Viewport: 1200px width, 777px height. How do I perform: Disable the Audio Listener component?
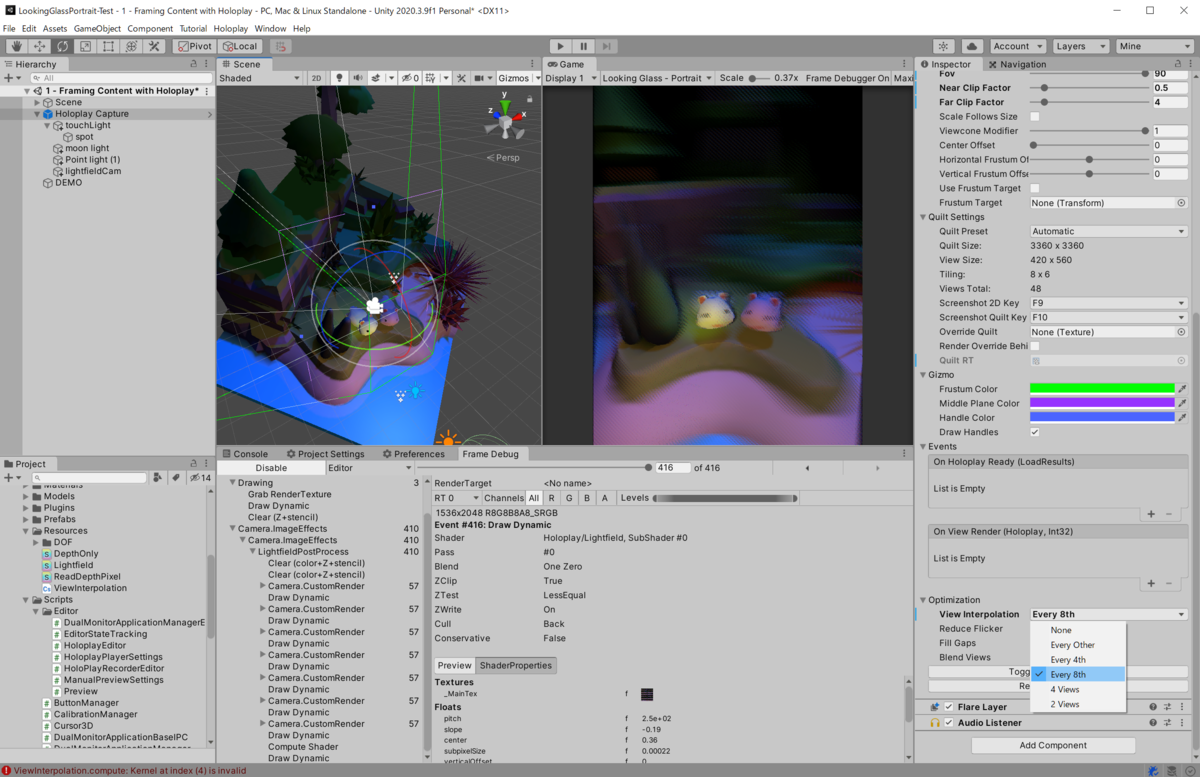pos(949,722)
